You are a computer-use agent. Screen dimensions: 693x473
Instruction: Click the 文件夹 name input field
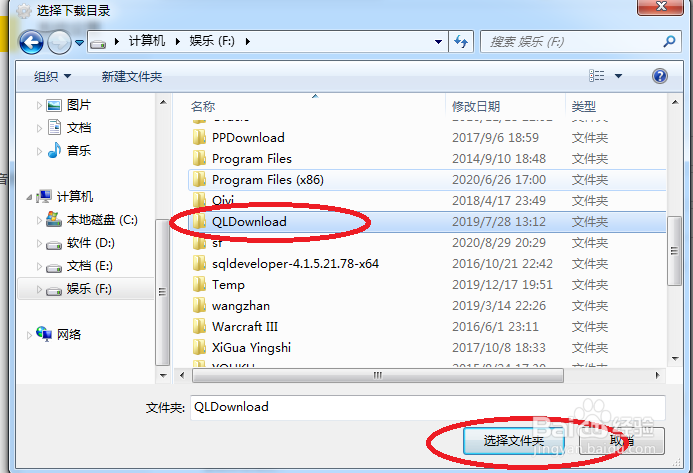(x=428, y=407)
